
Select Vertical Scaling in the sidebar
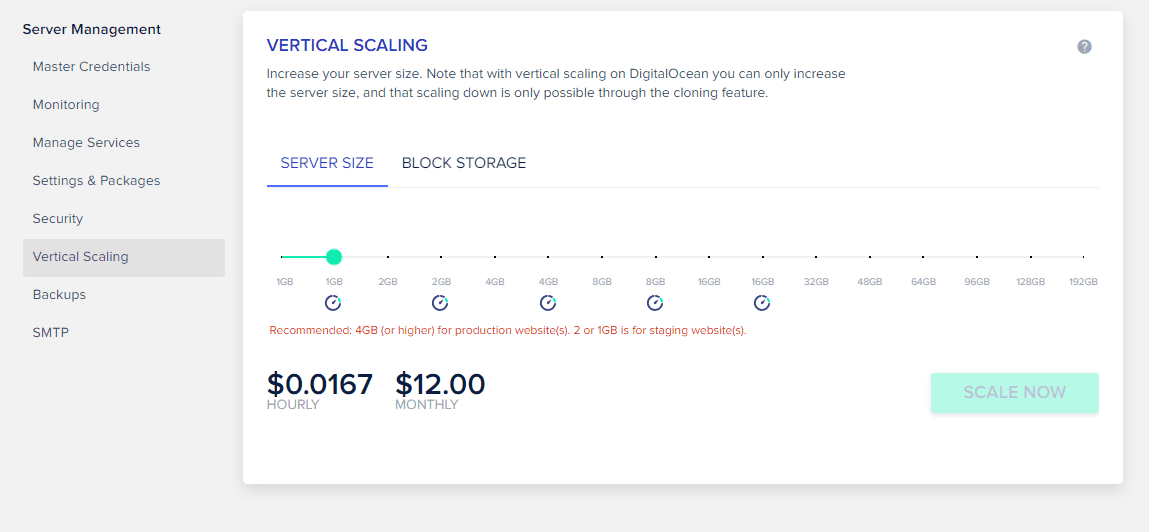point(80,257)
